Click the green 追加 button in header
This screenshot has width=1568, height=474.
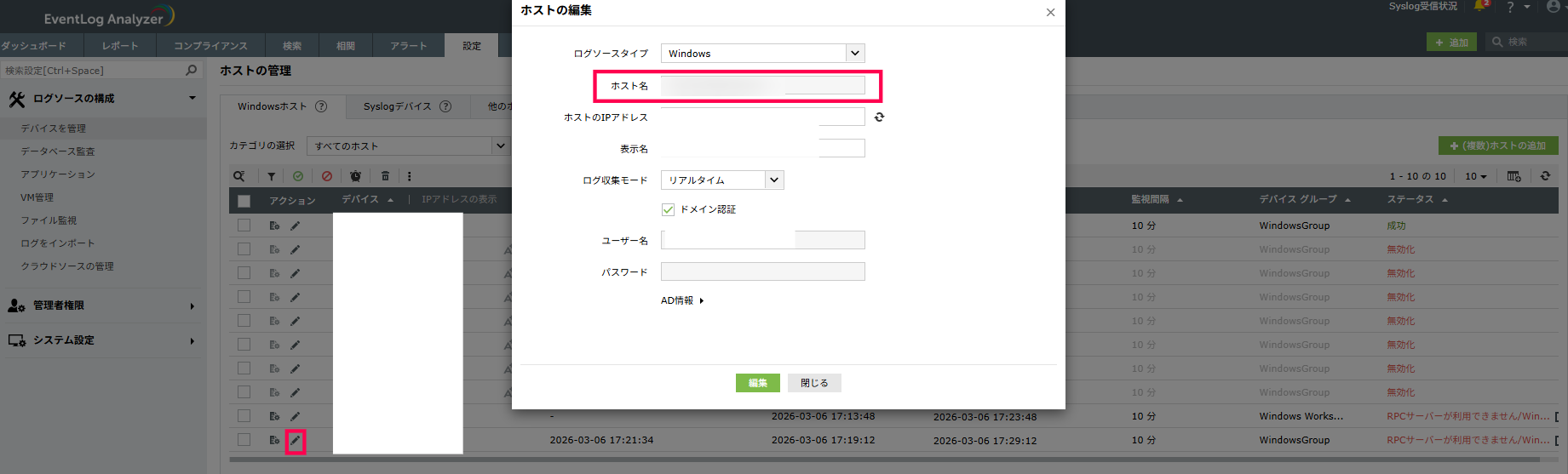[1451, 42]
